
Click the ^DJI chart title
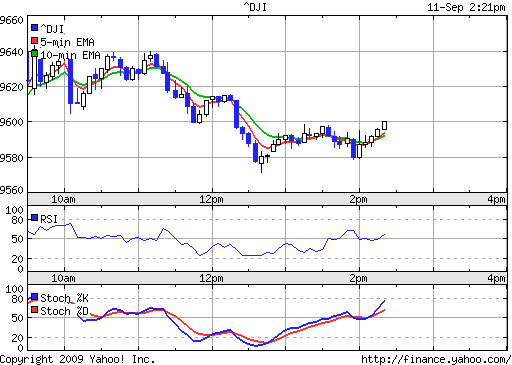pyautogui.click(x=255, y=7)
